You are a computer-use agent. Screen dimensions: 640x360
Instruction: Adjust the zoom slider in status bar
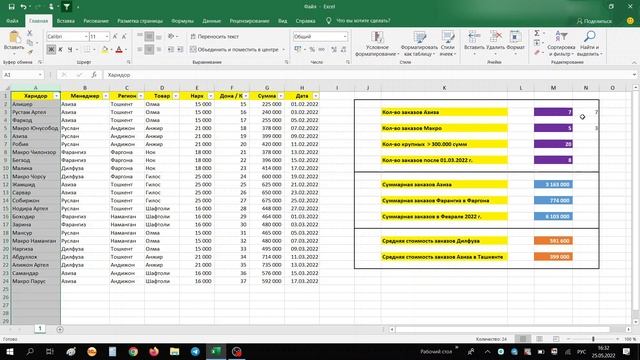click(x=593, y=339)
